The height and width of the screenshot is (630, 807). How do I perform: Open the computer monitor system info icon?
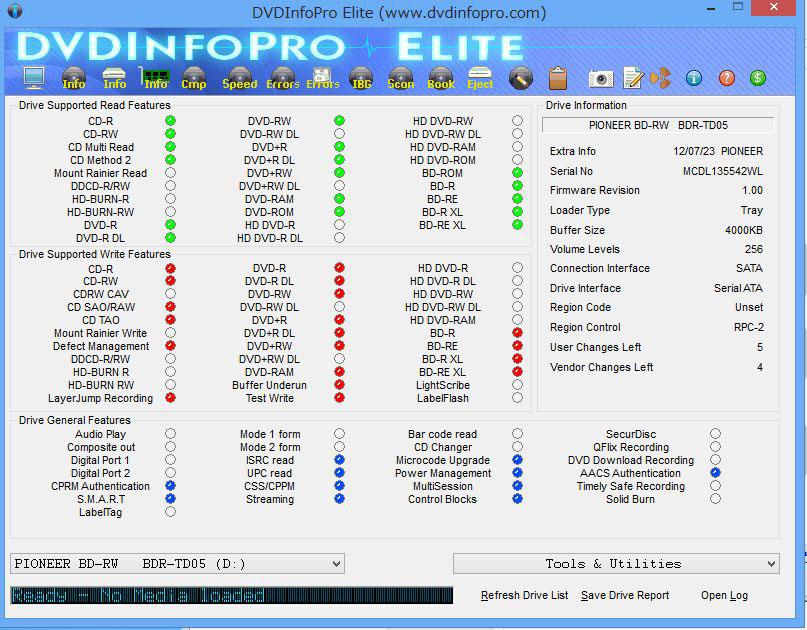click(x=34, y=78)
